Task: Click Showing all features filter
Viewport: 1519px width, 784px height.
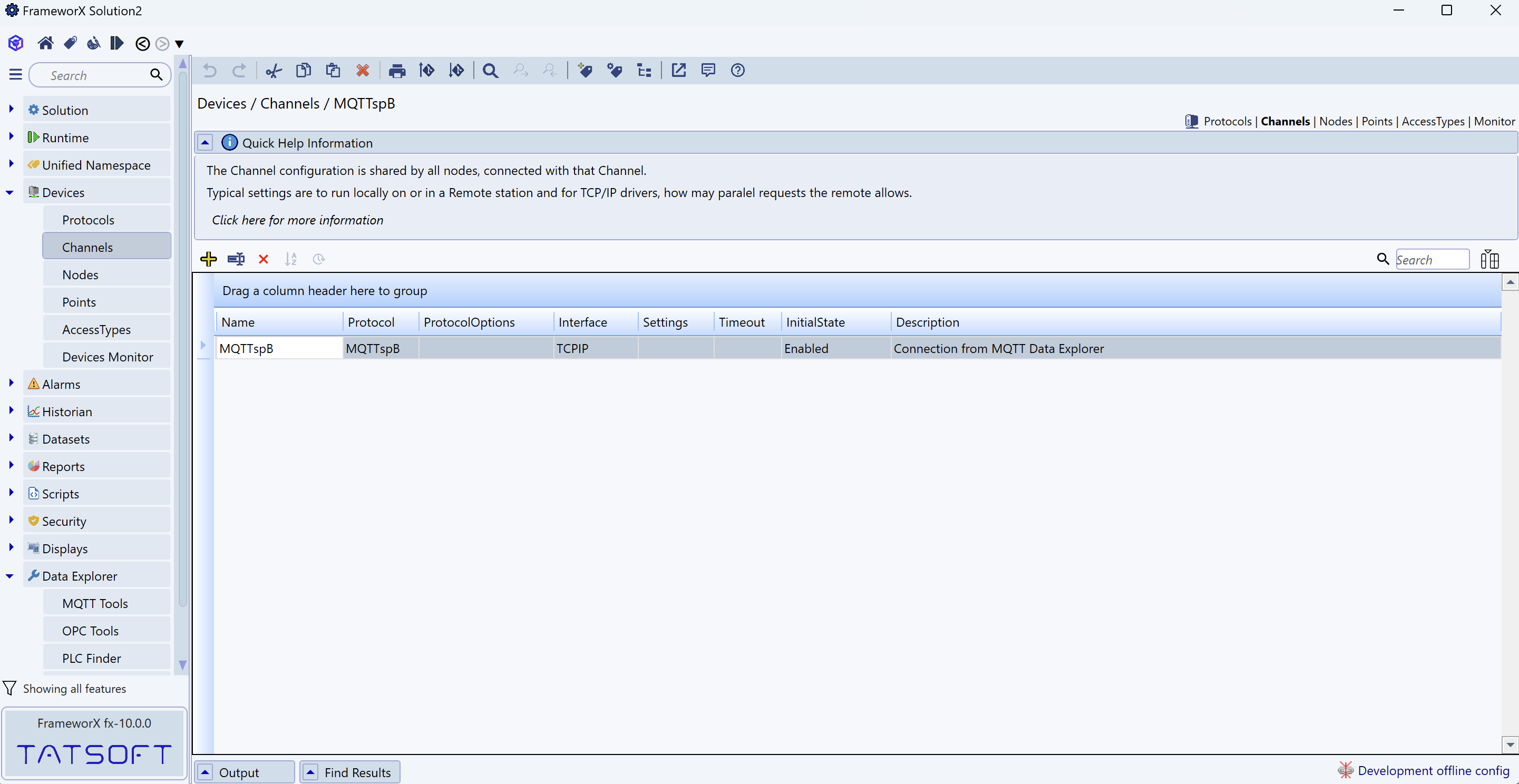Action: (65, 688)
